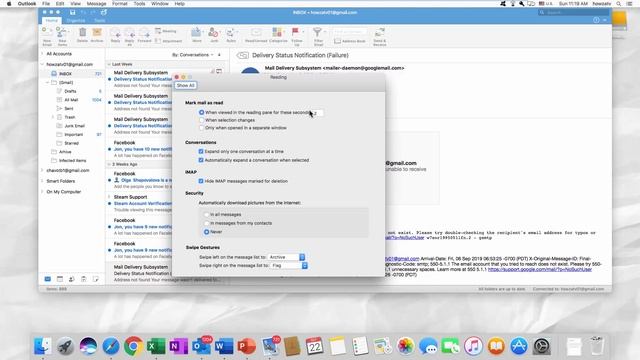Click the Spotlight icon in menu bar
The image size is (640, 360).
619,4
